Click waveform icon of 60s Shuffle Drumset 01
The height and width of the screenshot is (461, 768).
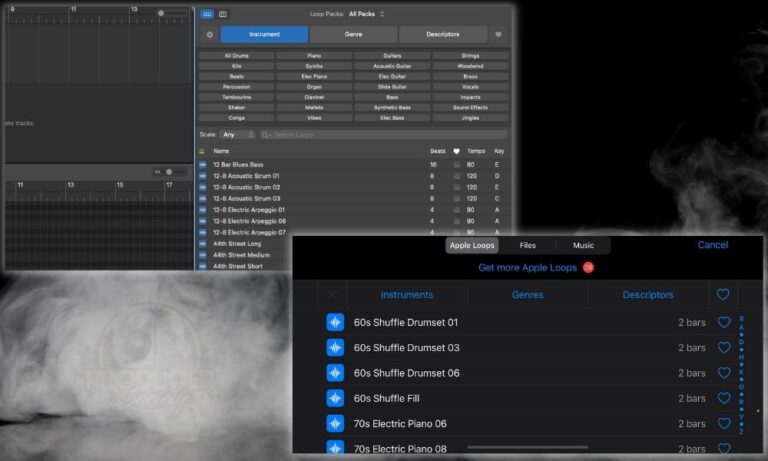335,322
